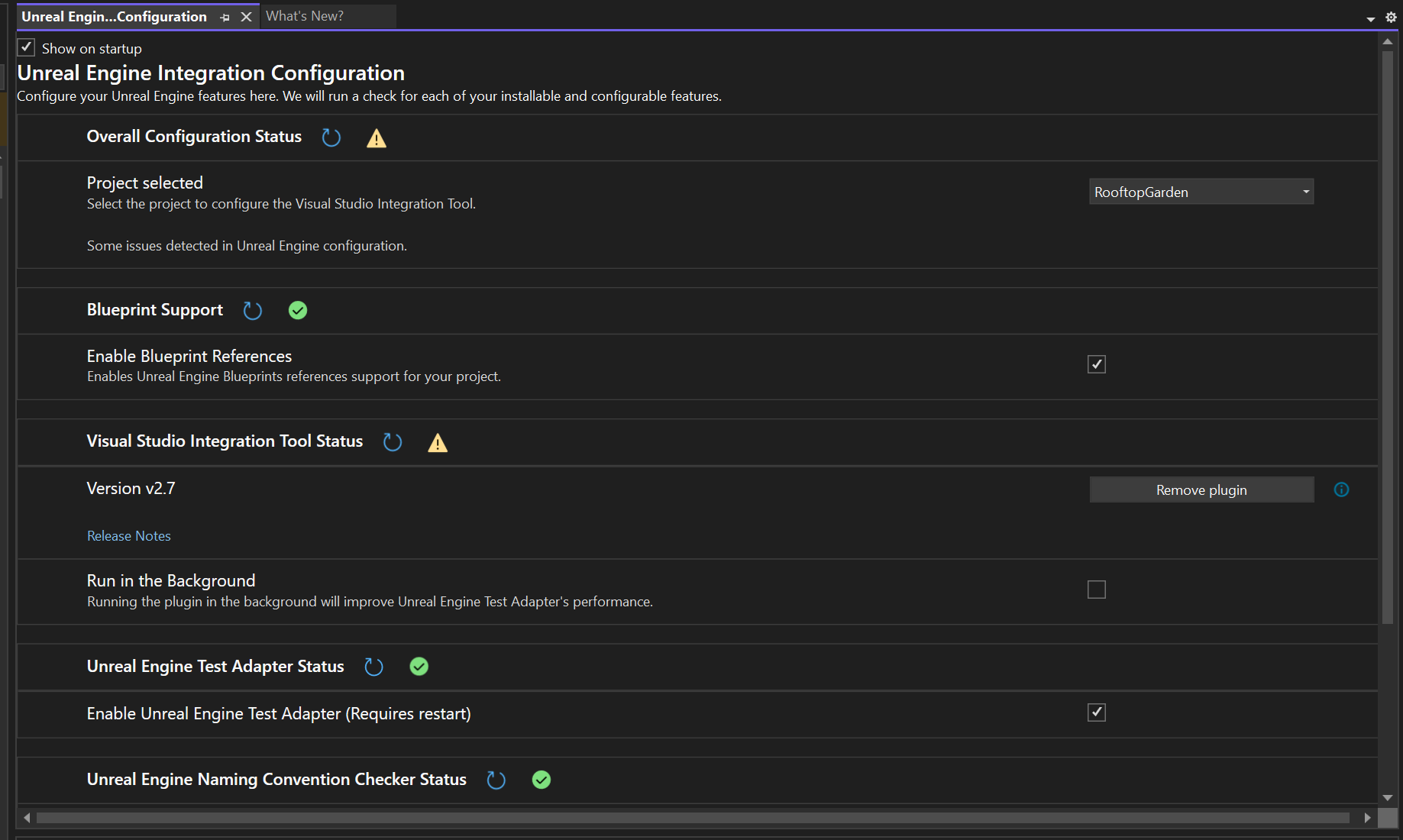
Task: Open the document tab overflow dropdown arrow
Action: pyautogui.click(x=1371, y=18)
